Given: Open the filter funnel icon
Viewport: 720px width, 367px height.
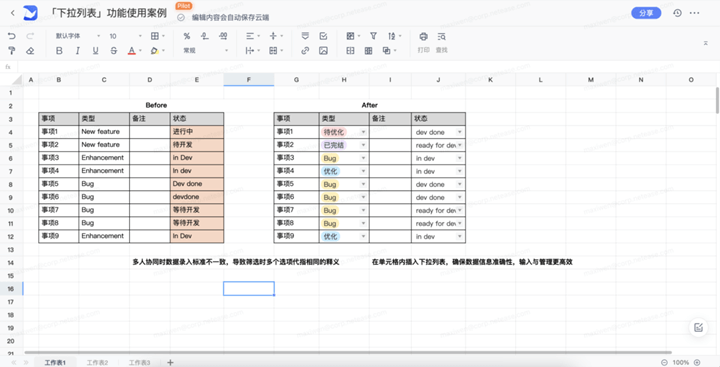Looking at the screenshot, I should (x=373, y=36).
